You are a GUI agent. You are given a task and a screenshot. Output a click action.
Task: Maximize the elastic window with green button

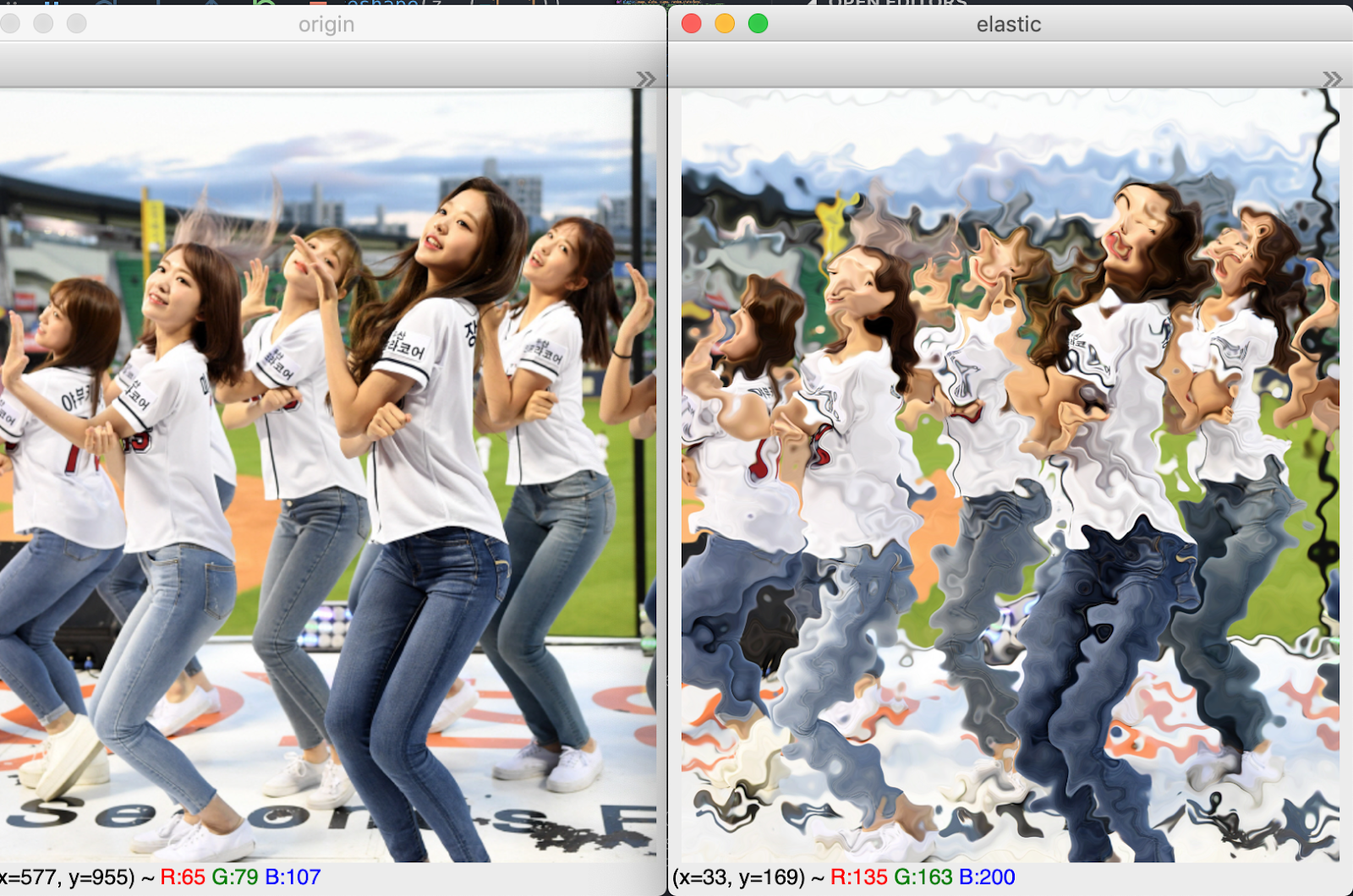pos(759,24)
